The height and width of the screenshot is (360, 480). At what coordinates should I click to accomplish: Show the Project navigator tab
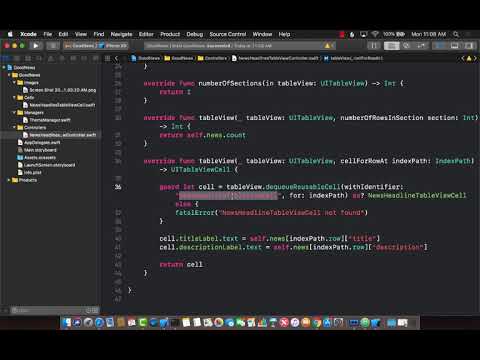[x=6, y=58]
